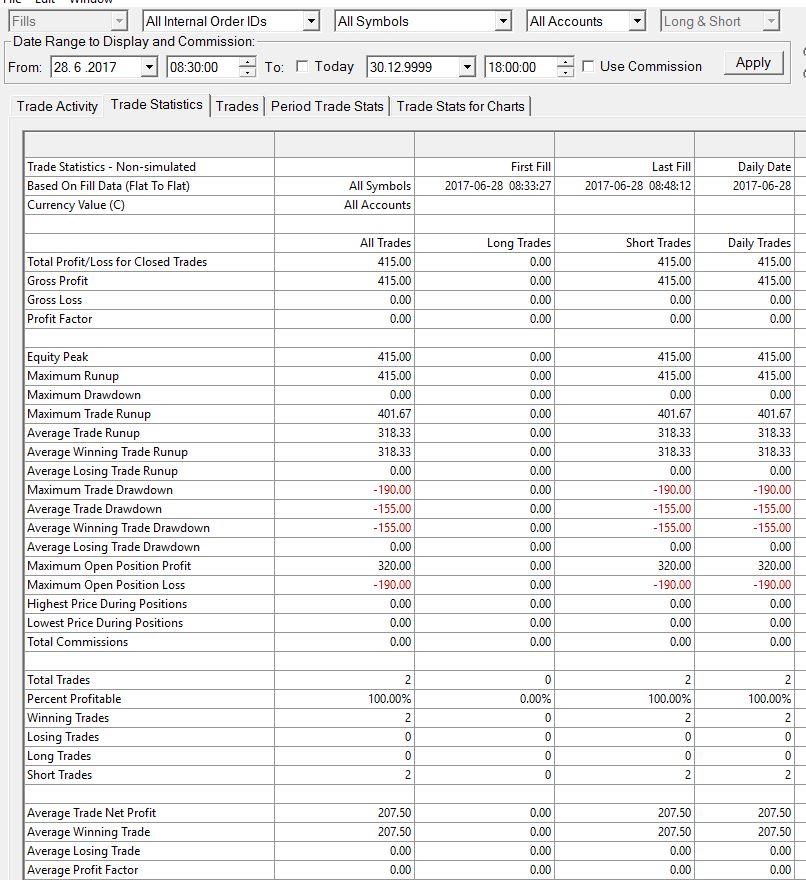
Task: Click 'Average Winning Trade Runup' label
Action: coord(107,452)
